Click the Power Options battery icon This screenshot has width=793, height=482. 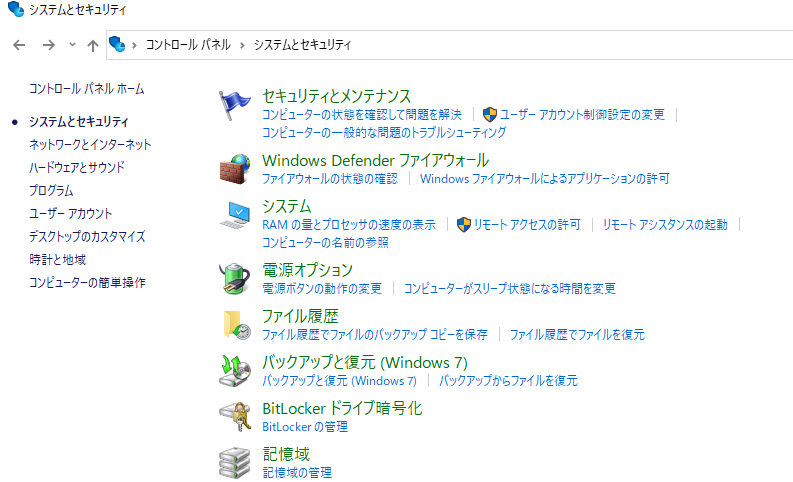pos(235,279)
